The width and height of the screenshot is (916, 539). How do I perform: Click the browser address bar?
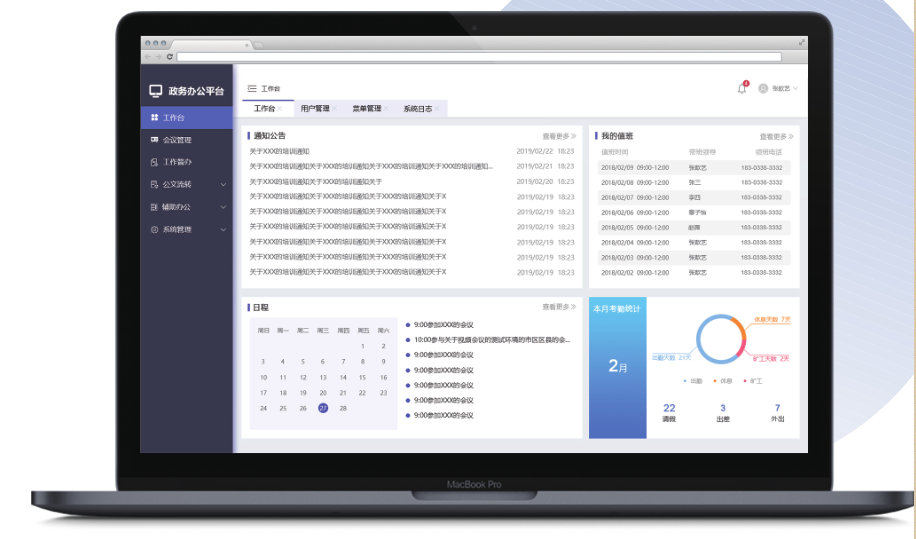pyautogui.click(x=479, y=57)
